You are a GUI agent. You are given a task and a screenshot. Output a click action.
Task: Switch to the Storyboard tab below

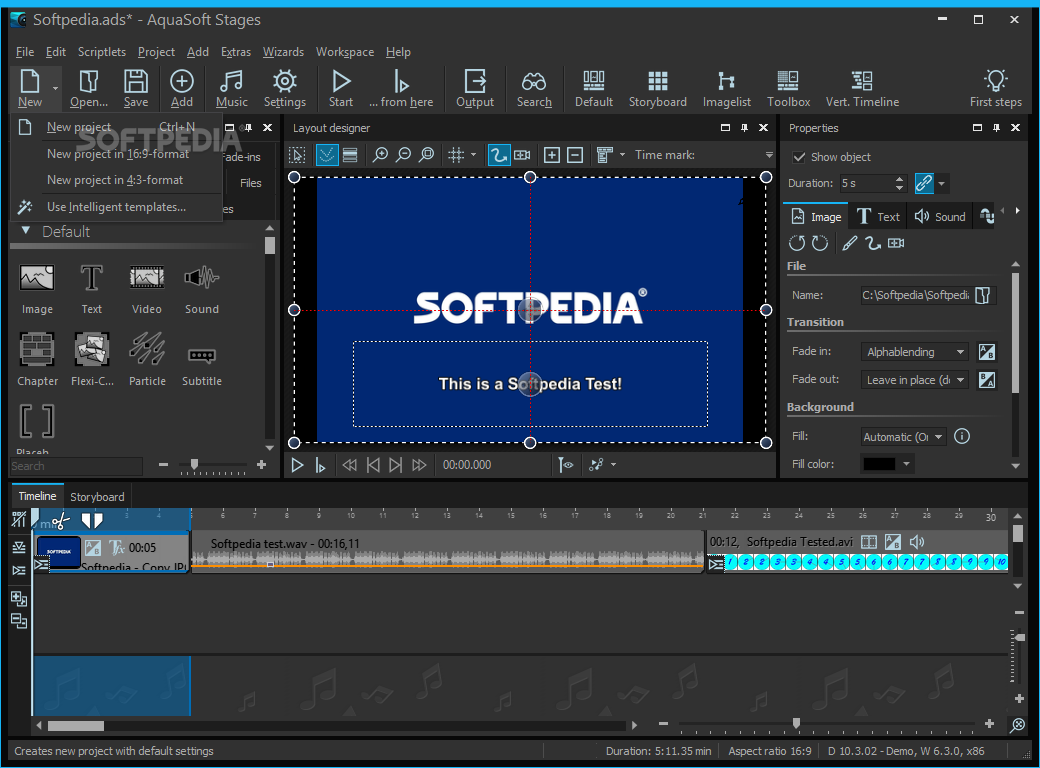pos(97,497)
